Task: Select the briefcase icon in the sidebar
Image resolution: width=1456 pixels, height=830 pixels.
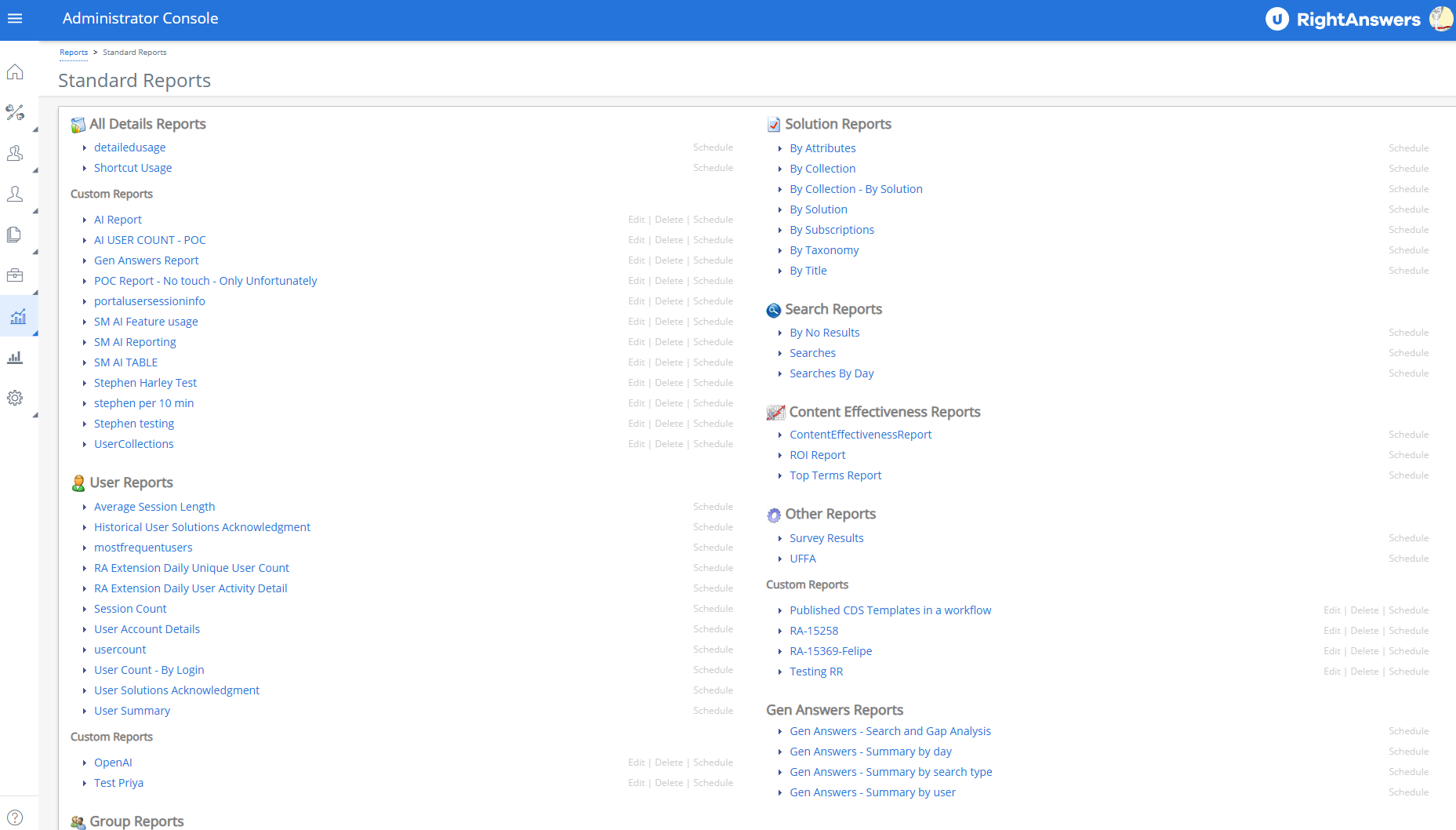Action: click(15, 275)
